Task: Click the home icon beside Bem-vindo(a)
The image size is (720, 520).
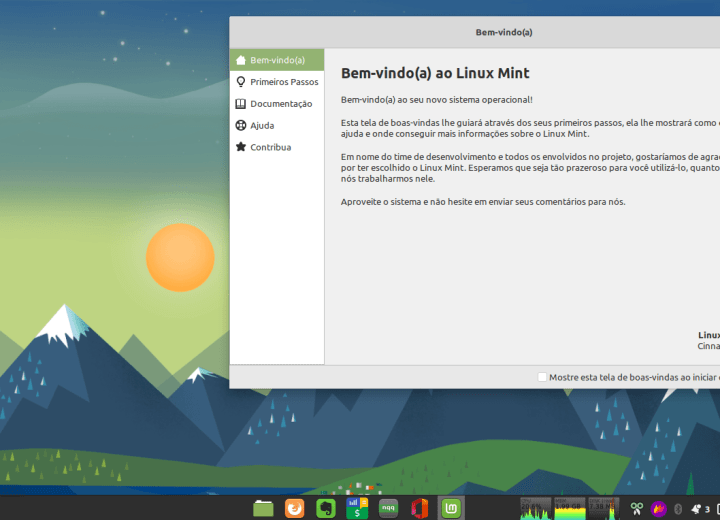Action: point(241,60)
